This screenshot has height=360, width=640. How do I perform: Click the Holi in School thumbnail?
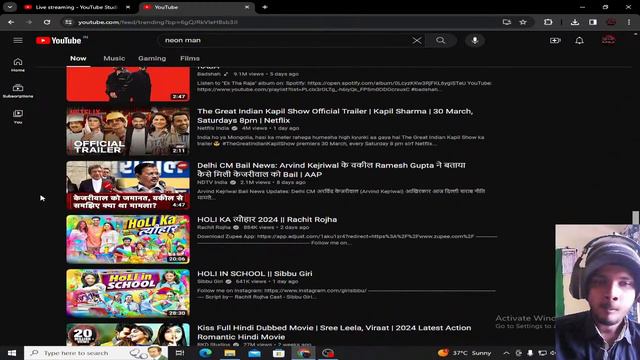pyautogui.click(x=128, y=293)
